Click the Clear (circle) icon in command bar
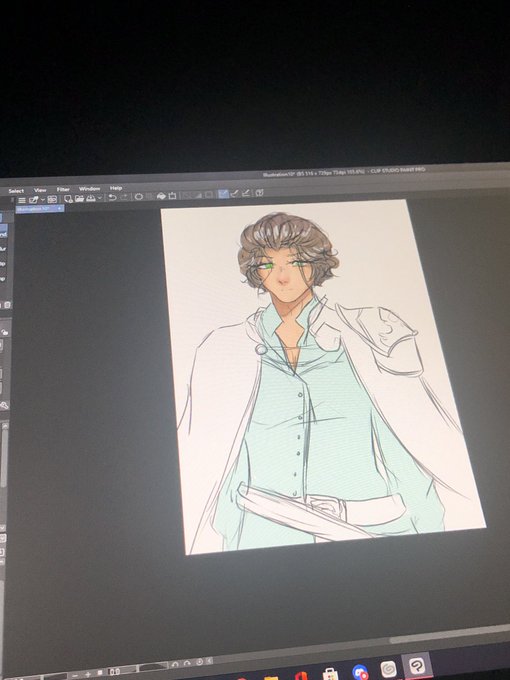 coord(138,196)
